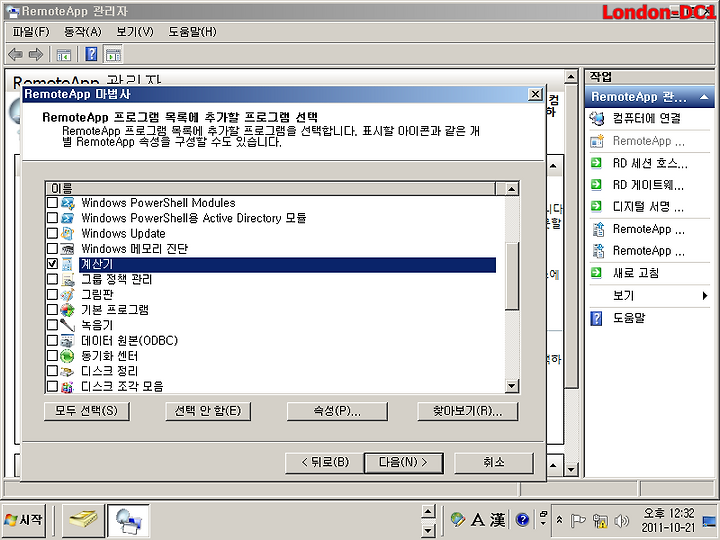Screen dimensions: 720x540
Task: Click the language bar help icon
Action: (523, 519)
